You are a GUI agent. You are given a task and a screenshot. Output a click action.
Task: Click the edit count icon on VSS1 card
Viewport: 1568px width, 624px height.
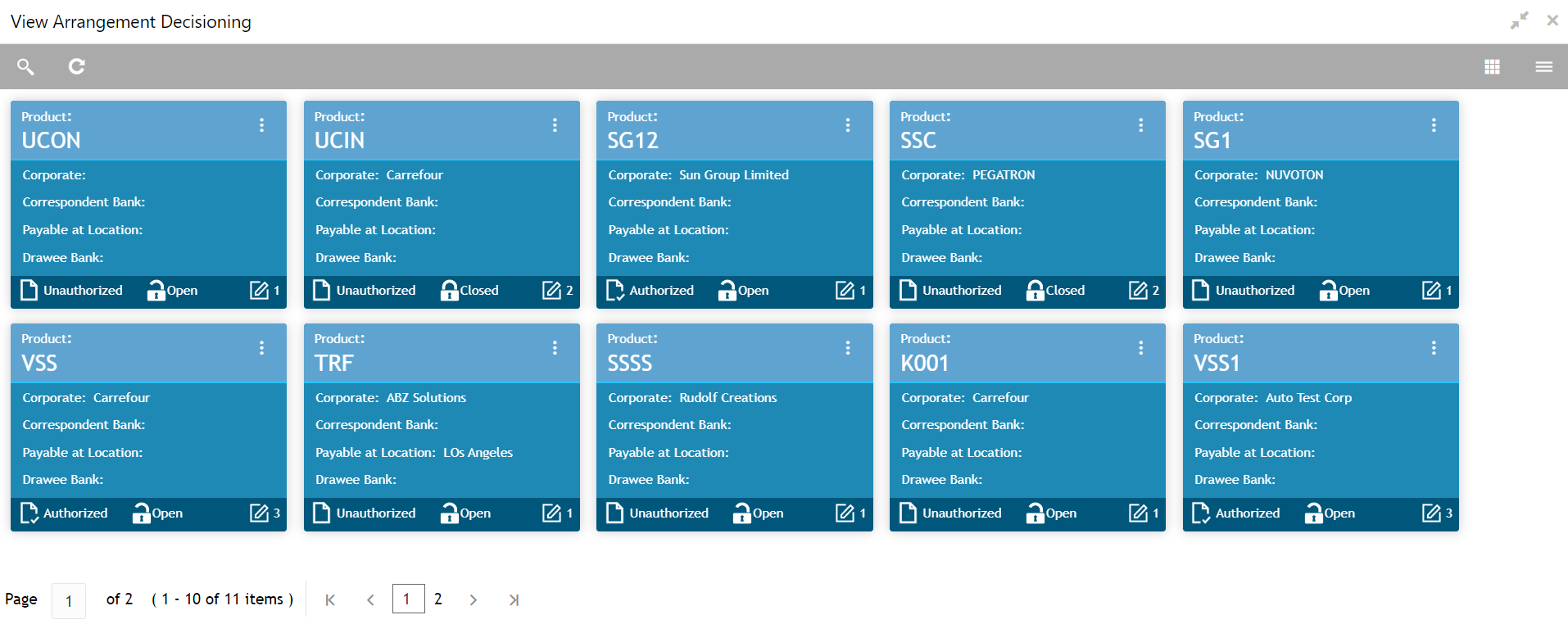click(1431, 513)
